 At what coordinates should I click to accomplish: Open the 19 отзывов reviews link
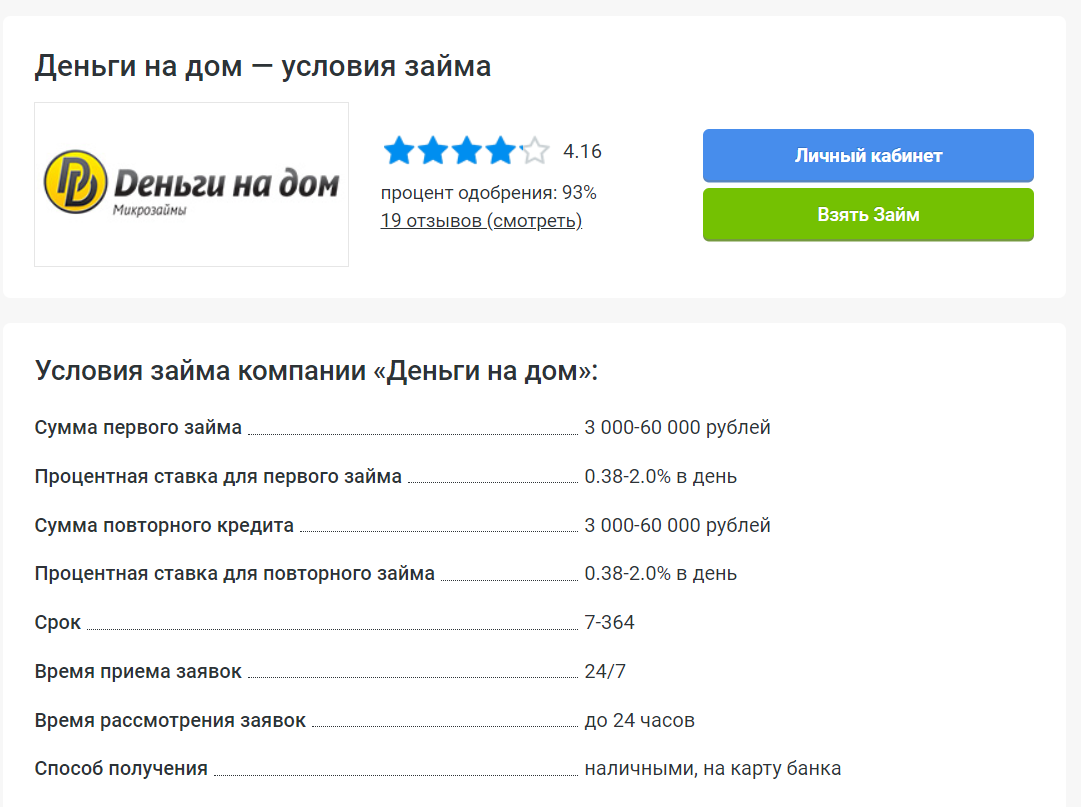[x=481, y=220]
